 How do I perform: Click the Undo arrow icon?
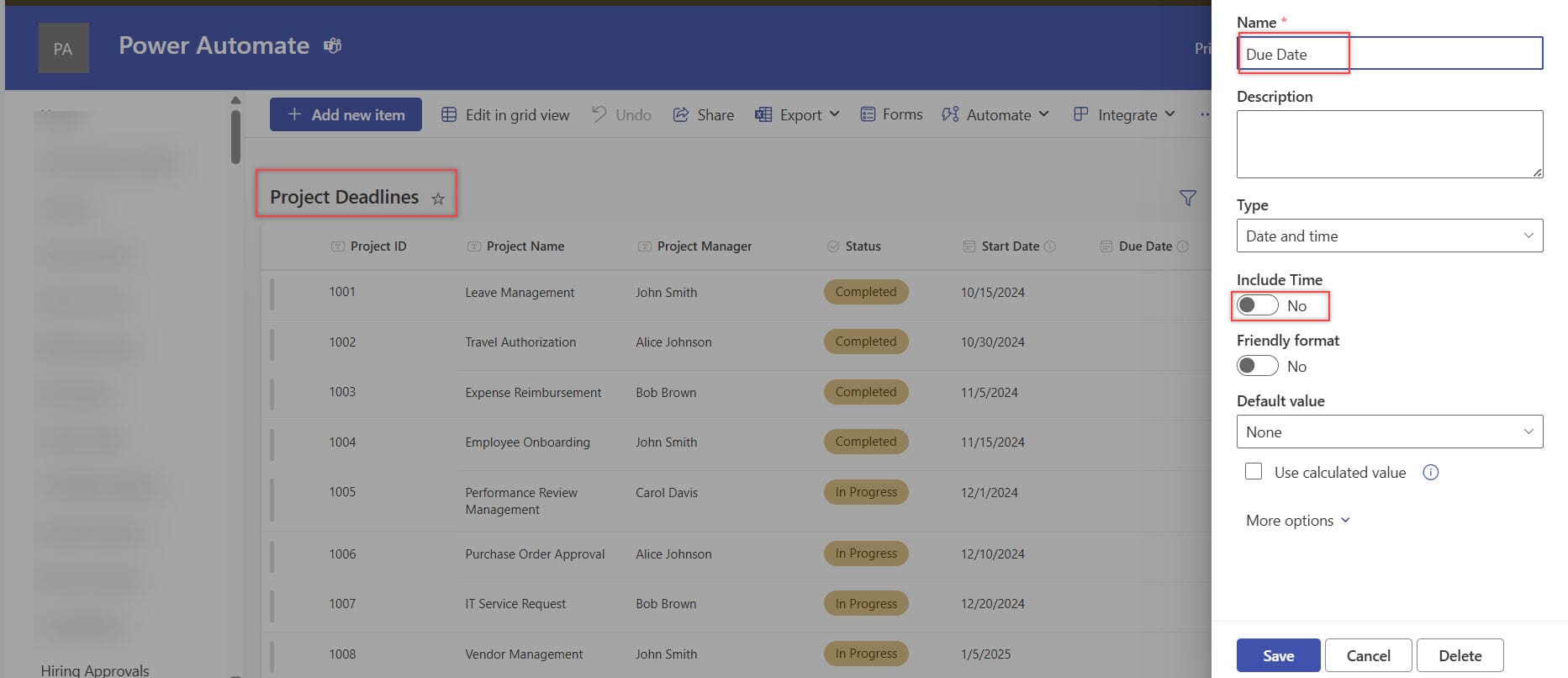coord(599,114)
